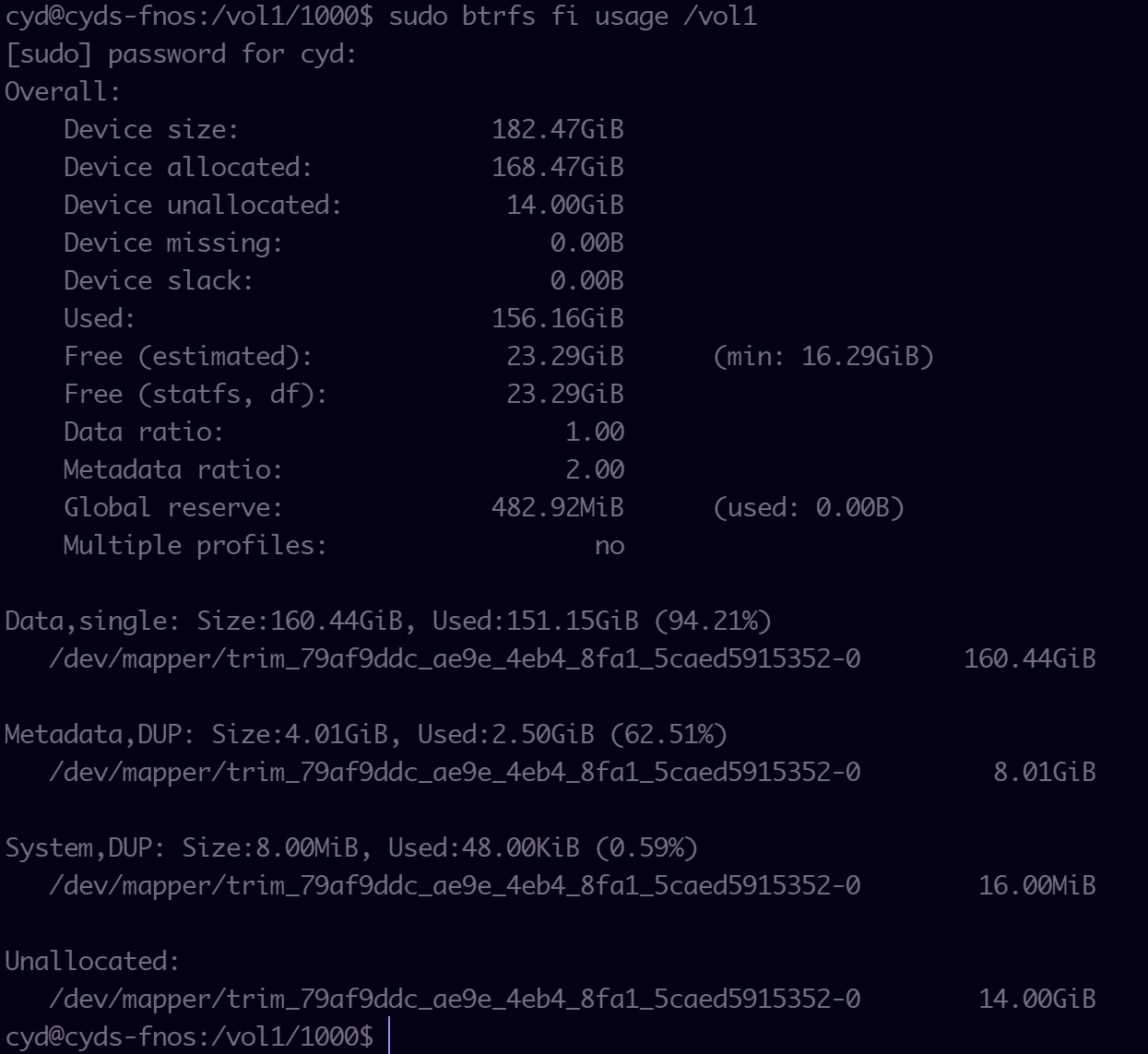Click the Device allocated value 168.47GiB
Viewport: 1148px width, 1054px height.
coord(558,167)
